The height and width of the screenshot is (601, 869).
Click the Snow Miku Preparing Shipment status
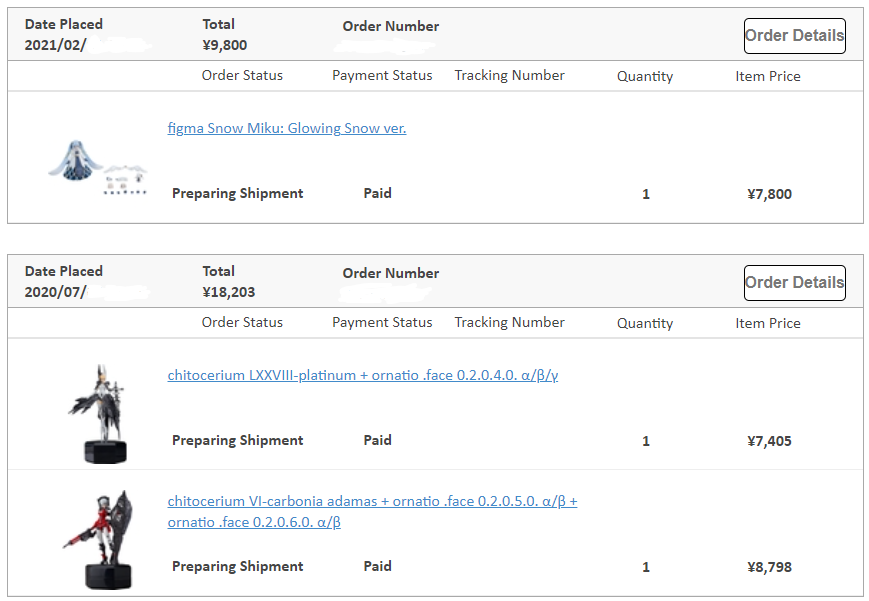pos(237,193)
